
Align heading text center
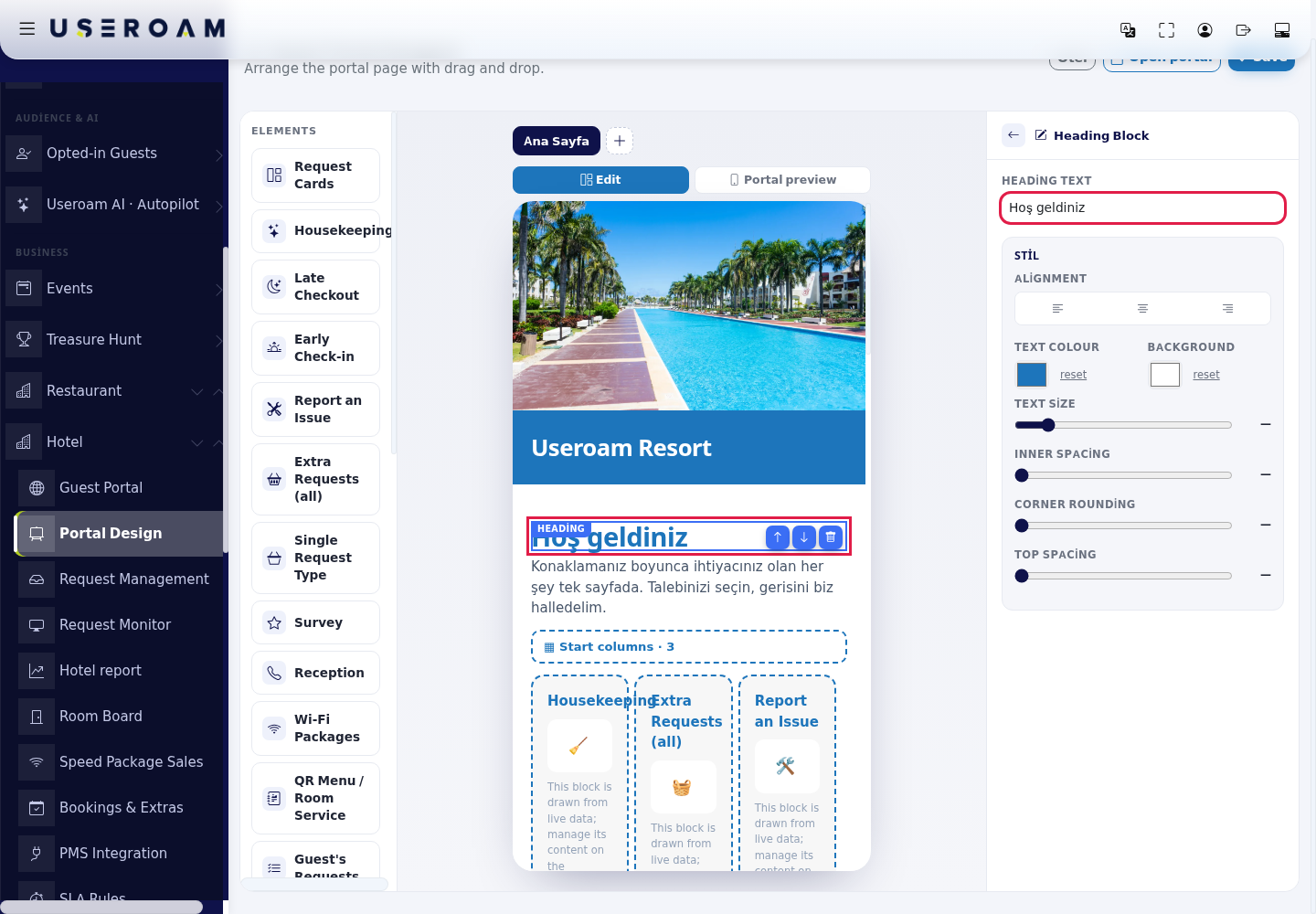(1142, 309)
